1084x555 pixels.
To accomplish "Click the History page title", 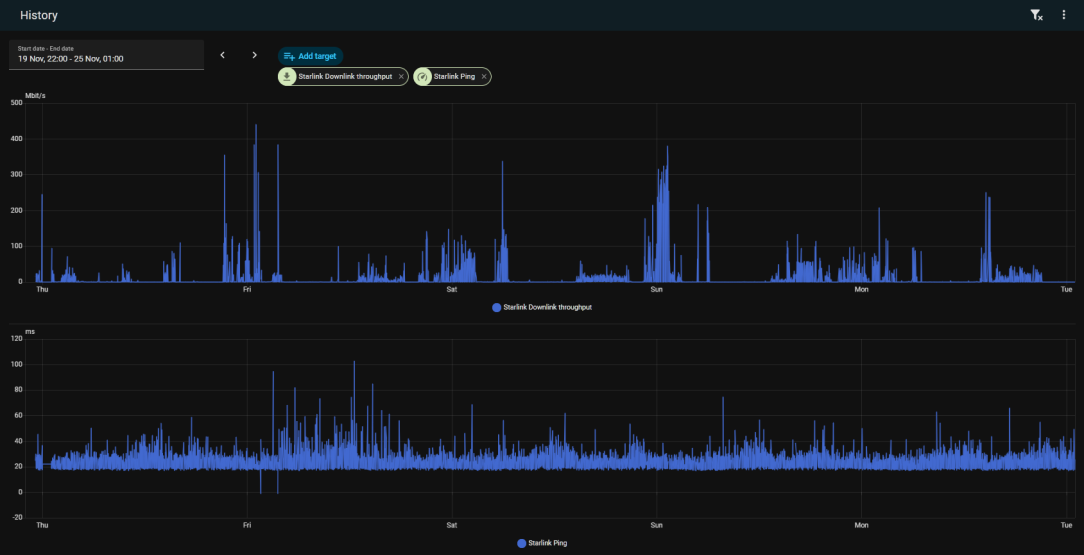I will tap(39, 15).
